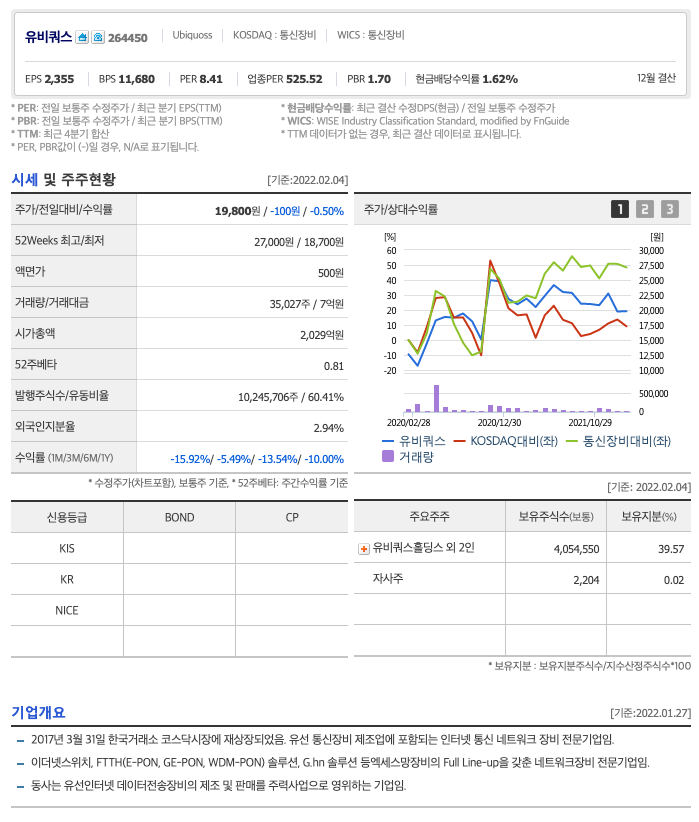The image size is (699, 822).
Task: Select the KR rating row
Action: point(179,579)
